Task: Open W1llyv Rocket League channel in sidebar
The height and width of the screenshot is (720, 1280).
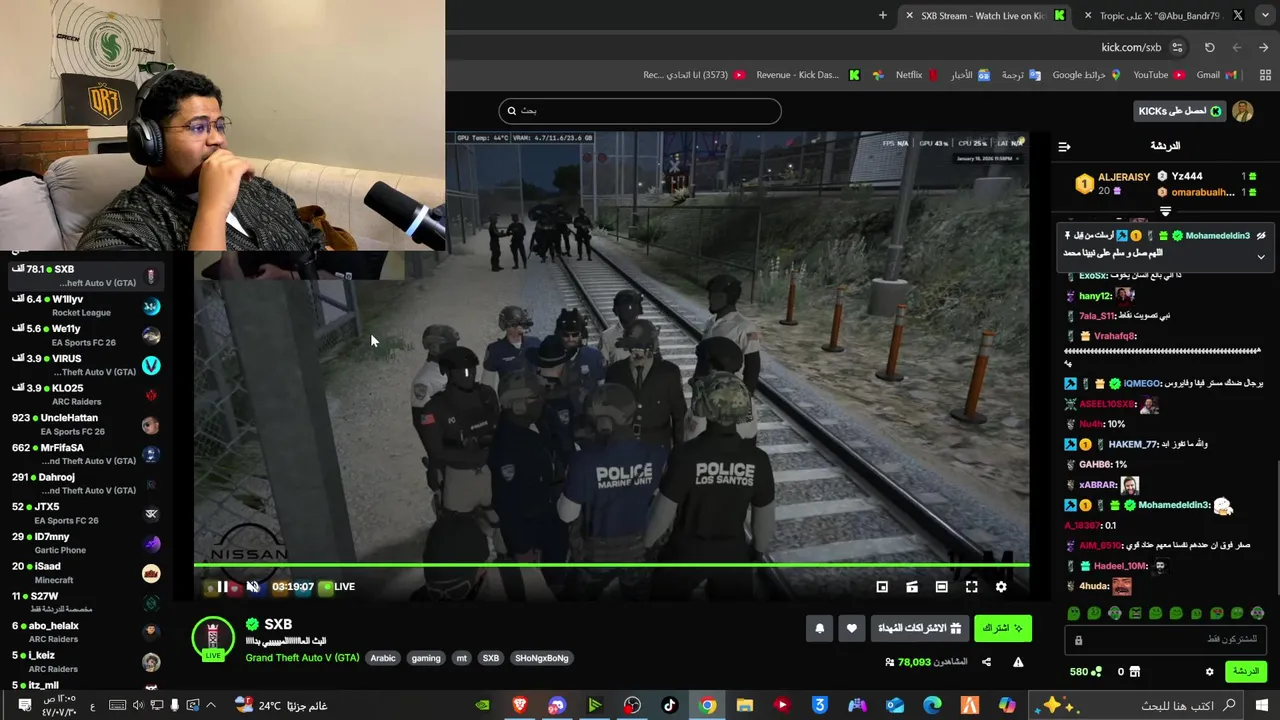Action: 86,305
